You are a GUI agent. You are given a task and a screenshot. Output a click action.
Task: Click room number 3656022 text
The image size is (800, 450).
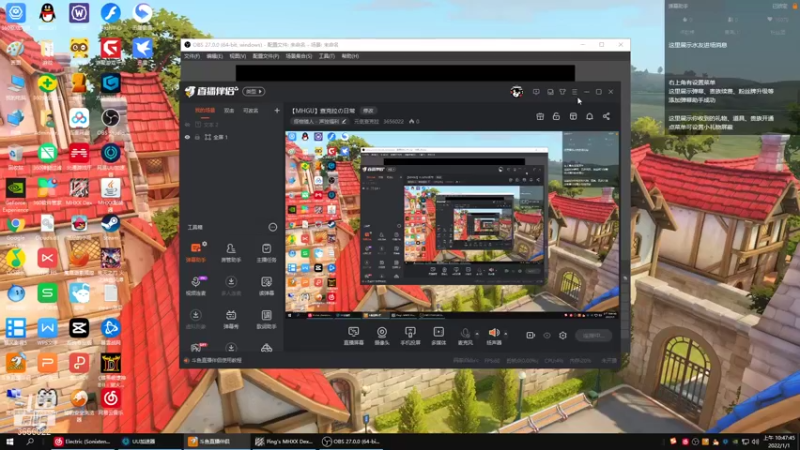coord(393,122)
